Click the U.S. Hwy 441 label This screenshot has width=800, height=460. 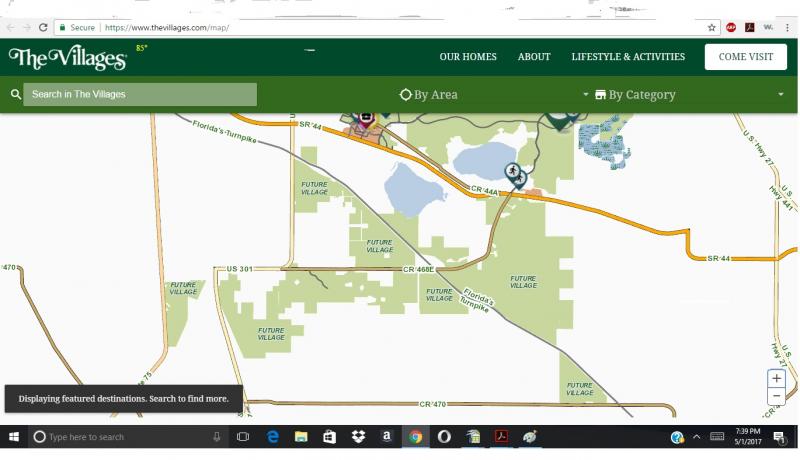(783, 197)
